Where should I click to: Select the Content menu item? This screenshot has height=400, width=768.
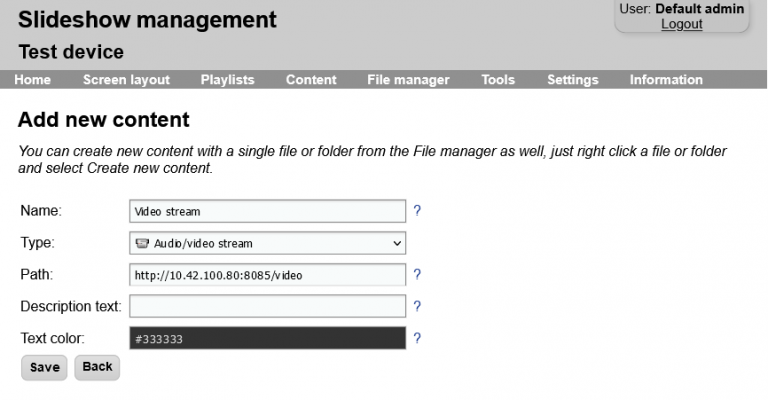click(x=311, y=80)
